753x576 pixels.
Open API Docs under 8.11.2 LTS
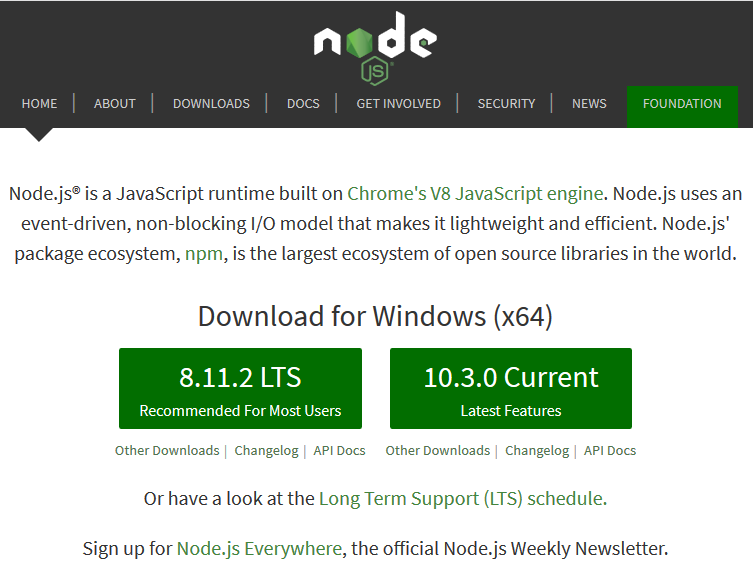(340, 451)
